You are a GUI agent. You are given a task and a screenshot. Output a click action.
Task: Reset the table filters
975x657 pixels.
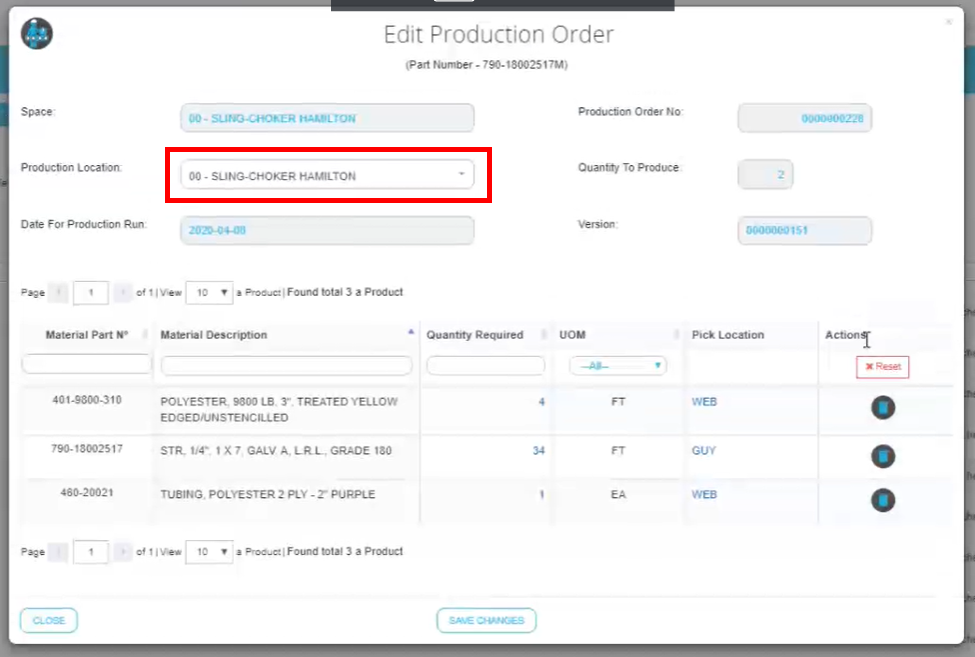pos(882,367)
